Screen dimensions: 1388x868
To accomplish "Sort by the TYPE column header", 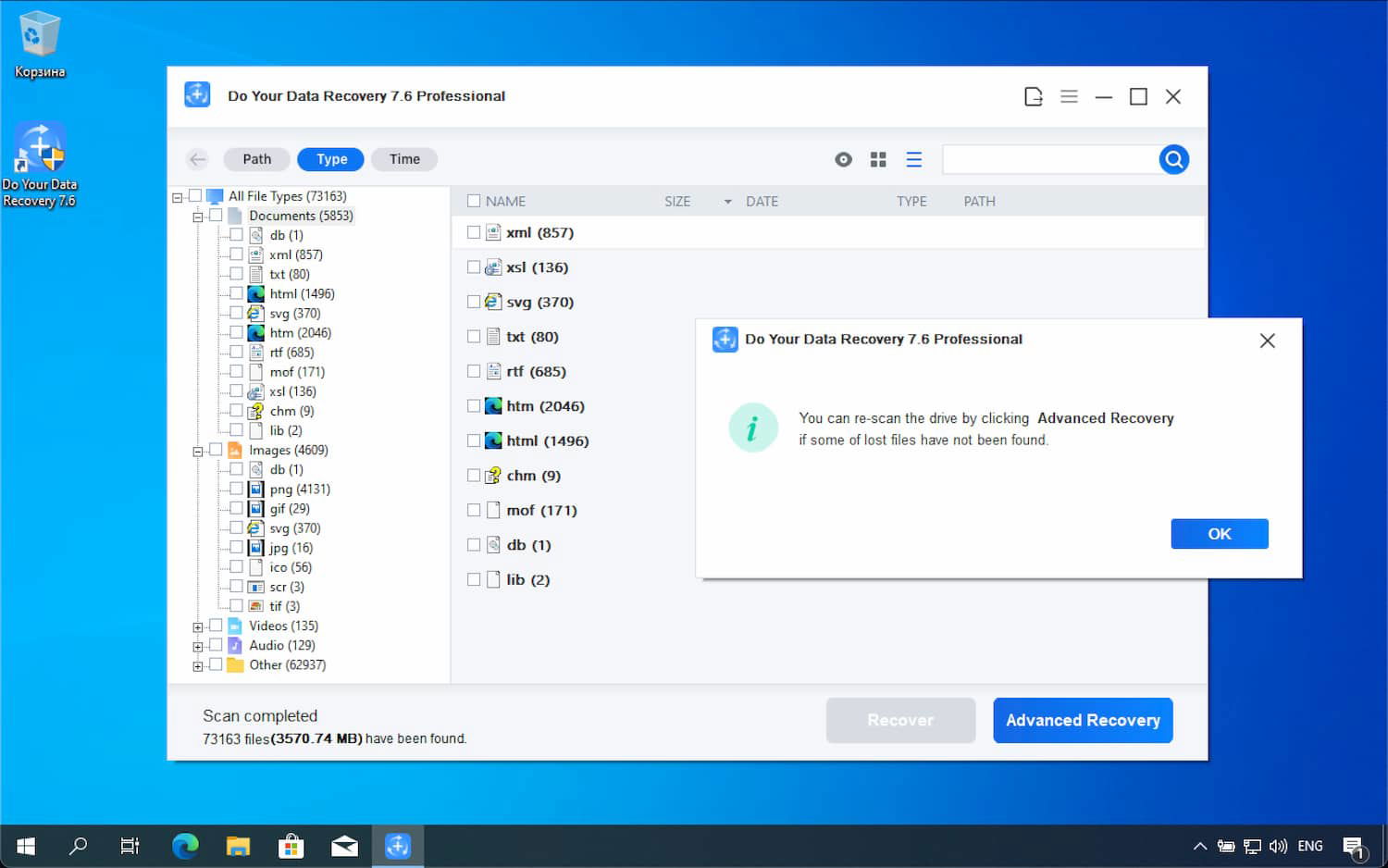I will point(911,201).
